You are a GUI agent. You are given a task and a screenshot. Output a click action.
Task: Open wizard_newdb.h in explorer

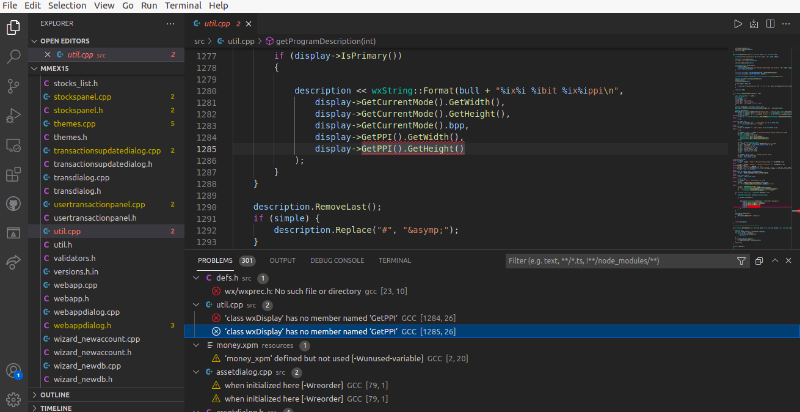(83, 379)
